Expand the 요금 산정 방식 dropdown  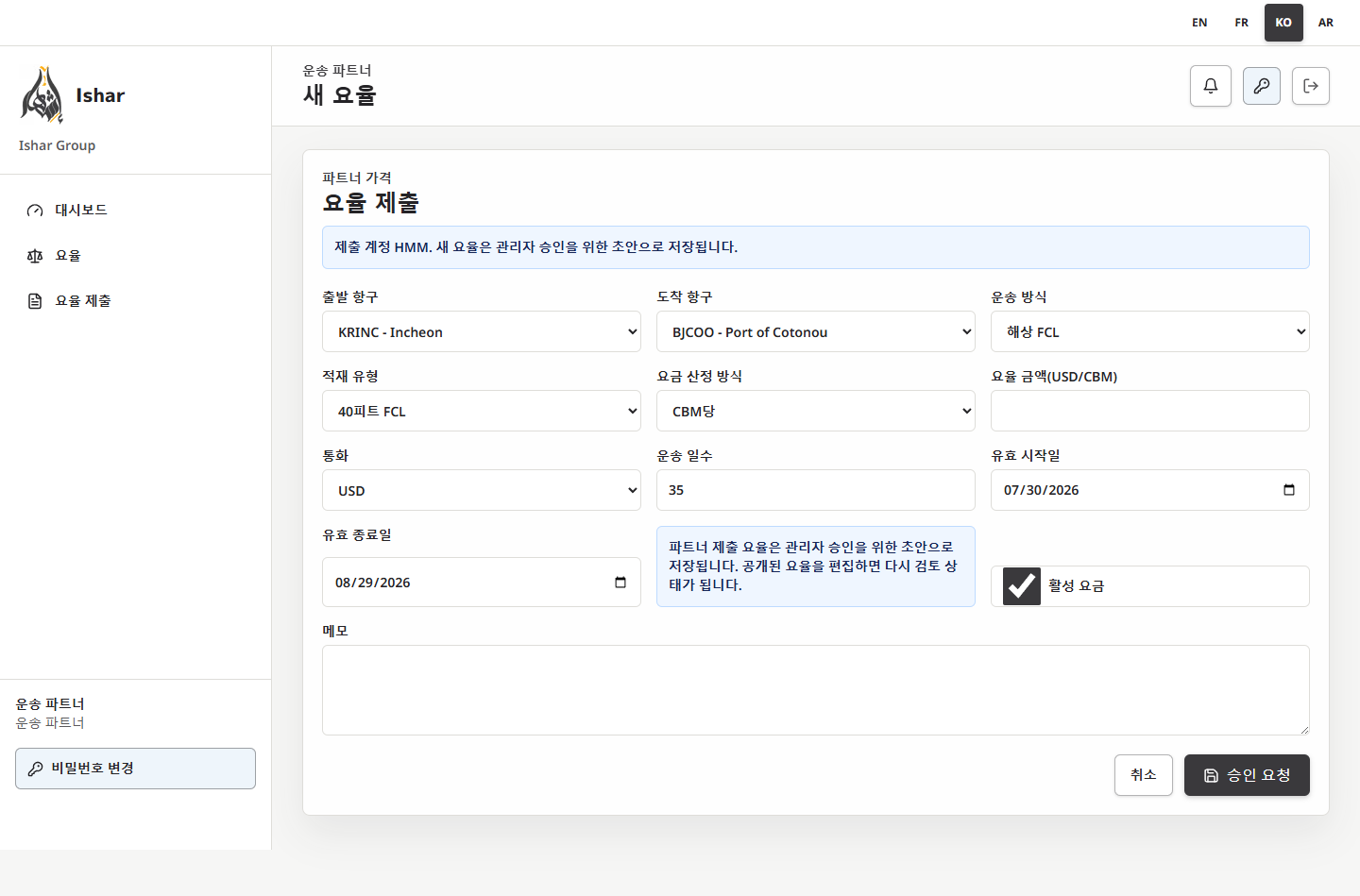(x=816, y=411)
